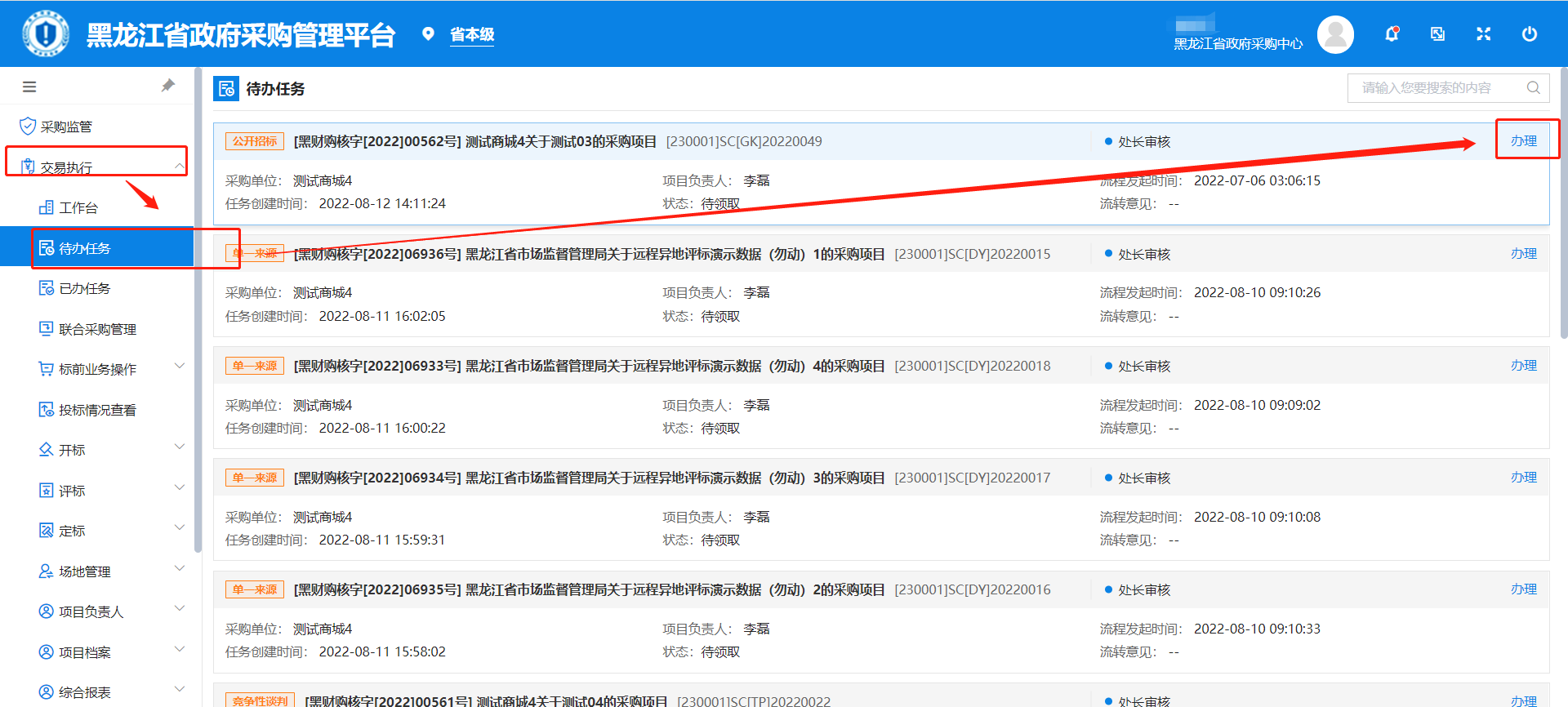Click the 公开招标 tag
This screenshot has height=707, width=1568.
pyautogui.click(x=255, y=141)
